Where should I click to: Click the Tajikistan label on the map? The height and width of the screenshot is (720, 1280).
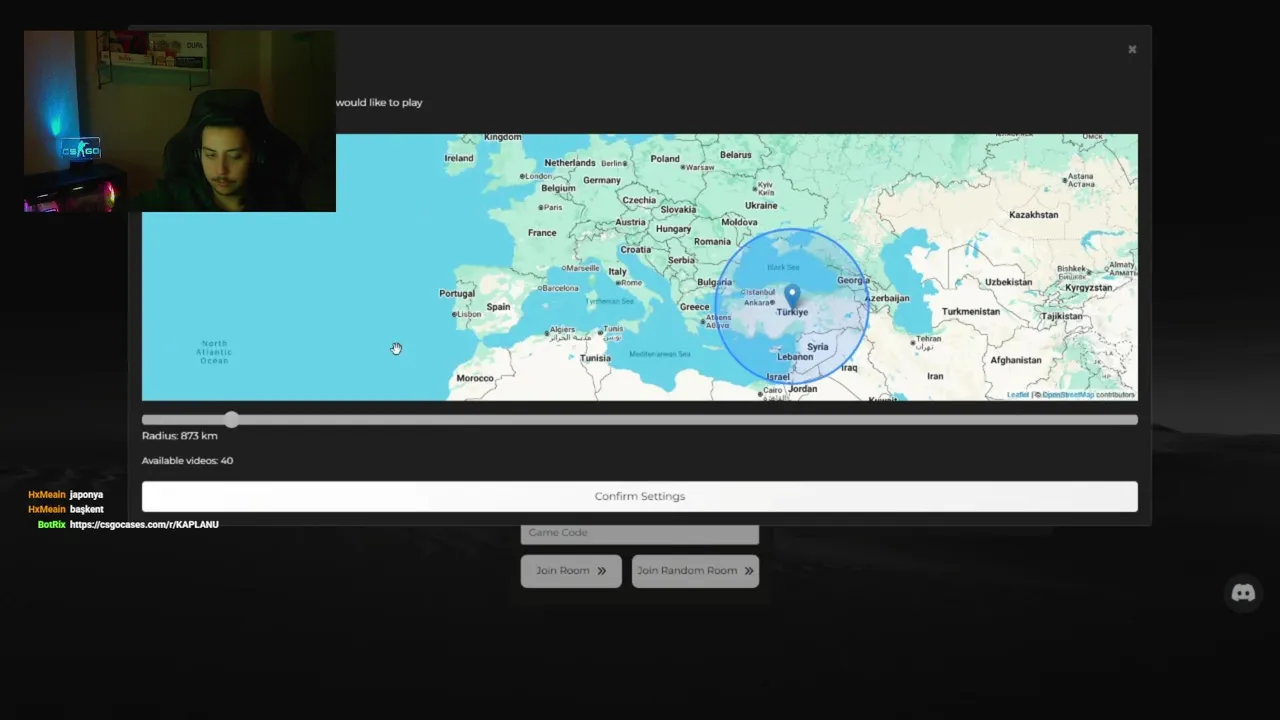1062,316
